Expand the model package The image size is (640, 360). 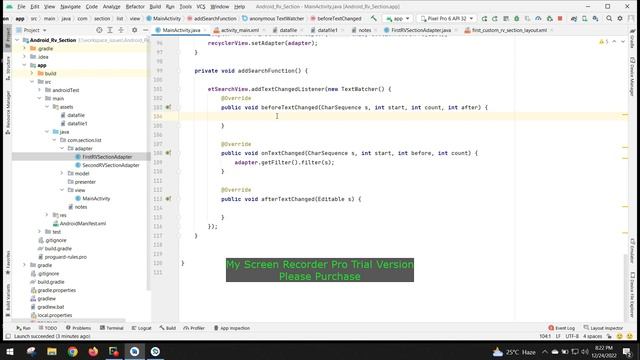point(62,173)
